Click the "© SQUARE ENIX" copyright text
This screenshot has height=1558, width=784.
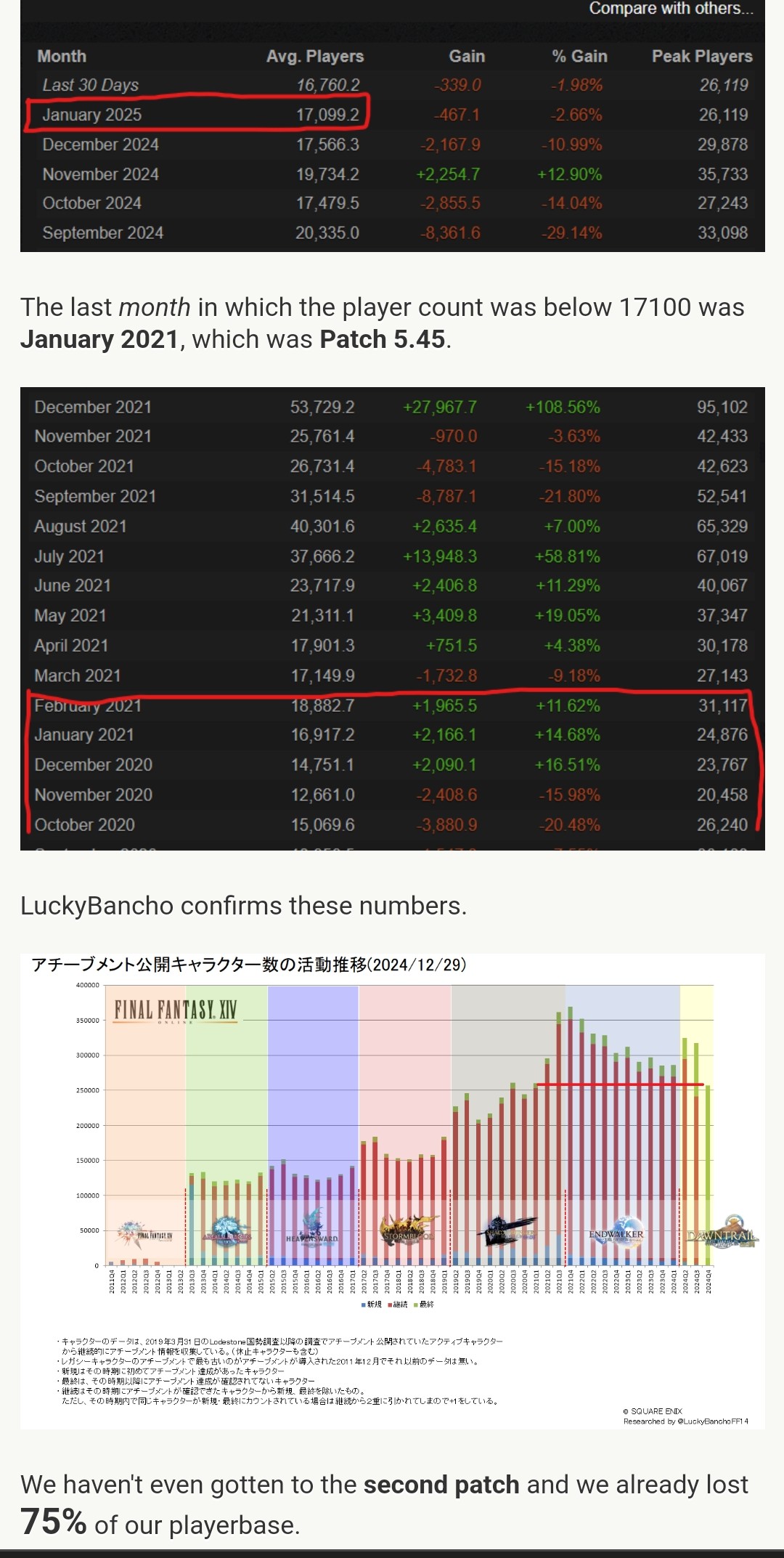coord(653,1411)
